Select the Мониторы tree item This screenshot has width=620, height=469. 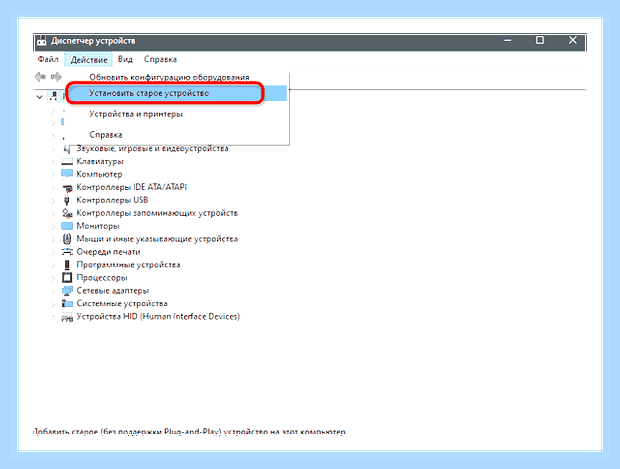coord(98,226)
